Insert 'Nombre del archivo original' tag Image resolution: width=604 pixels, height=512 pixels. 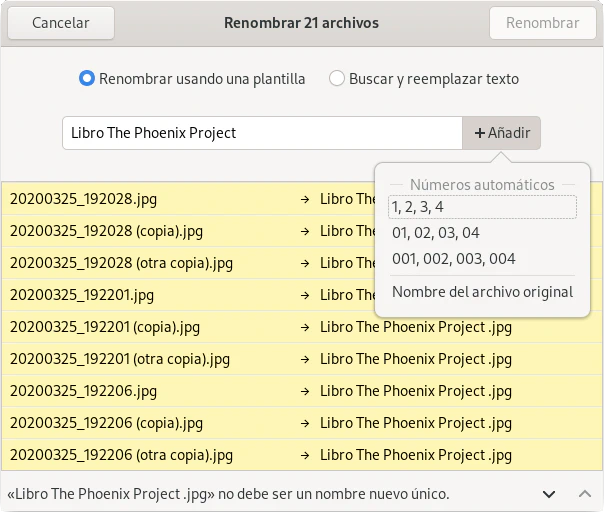[482, 292]
